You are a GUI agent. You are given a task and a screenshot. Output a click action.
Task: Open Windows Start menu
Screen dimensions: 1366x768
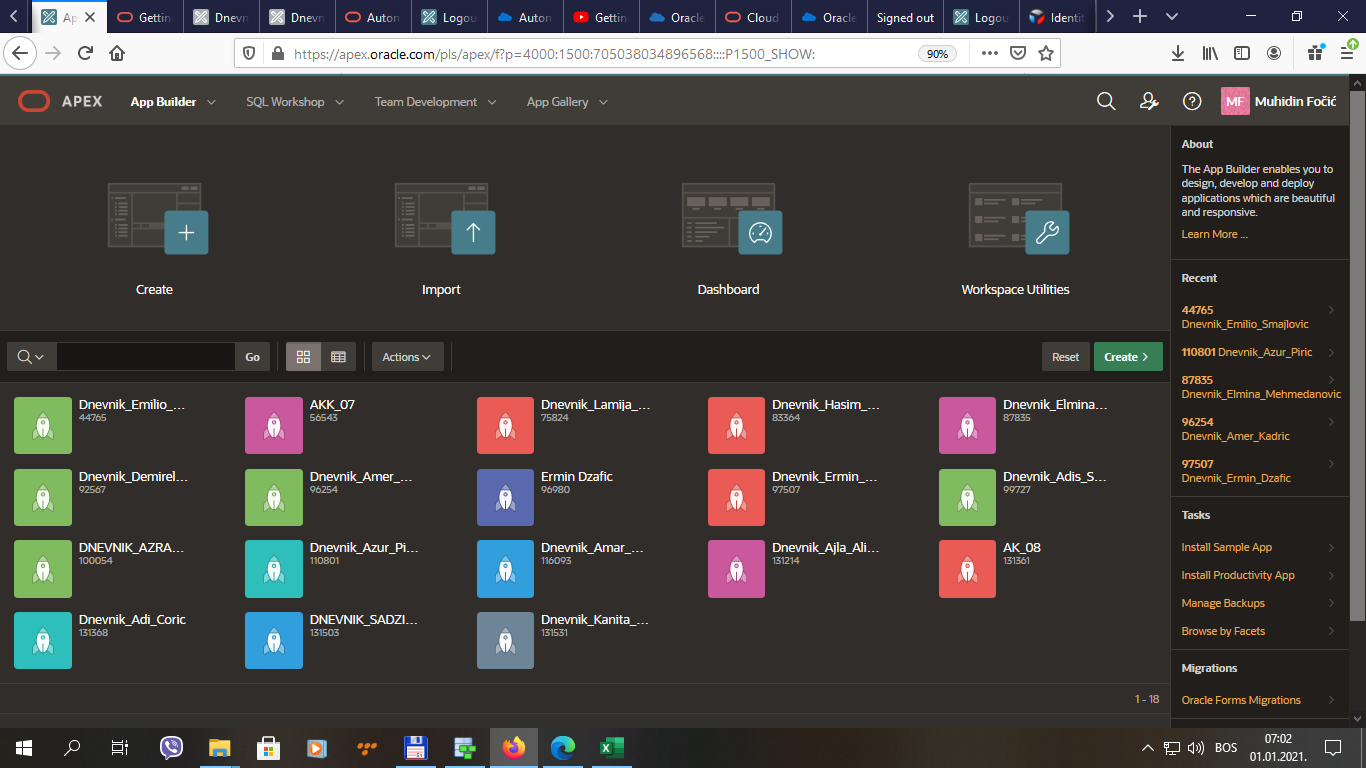(24, 747)
